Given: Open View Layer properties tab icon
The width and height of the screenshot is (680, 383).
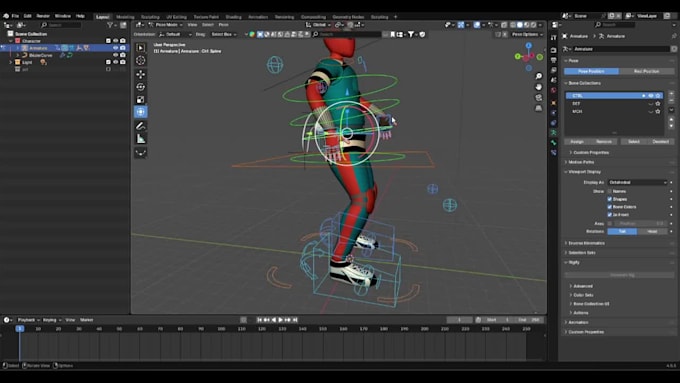Looking at the screenshot, I should click(x=554, y=70).
